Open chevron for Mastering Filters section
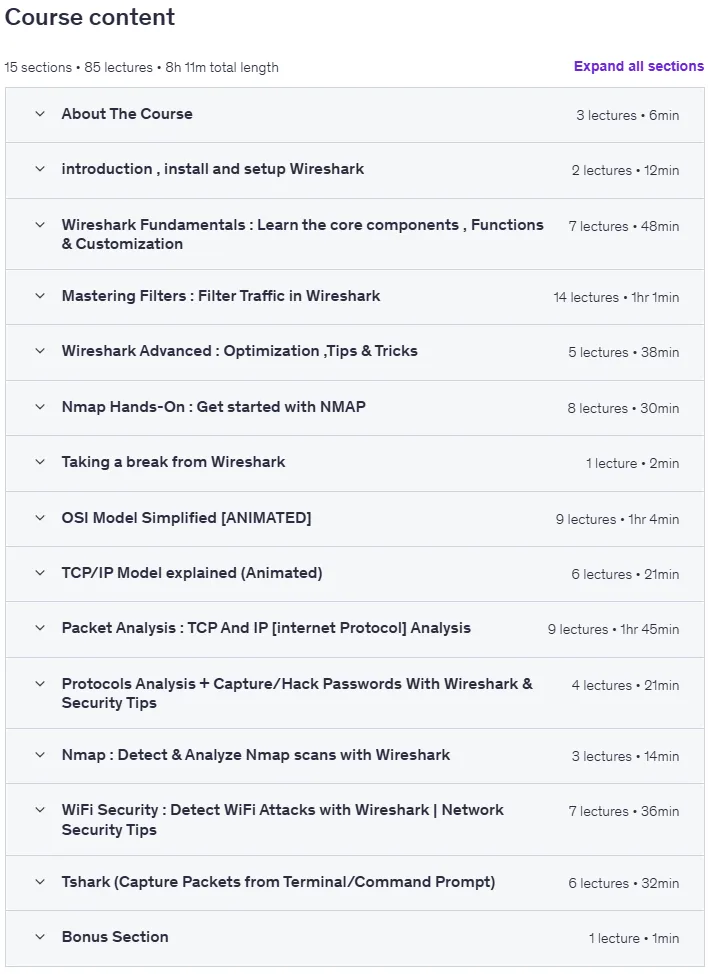The height and width of the screenshot is (974, 710). pos(40,296)
